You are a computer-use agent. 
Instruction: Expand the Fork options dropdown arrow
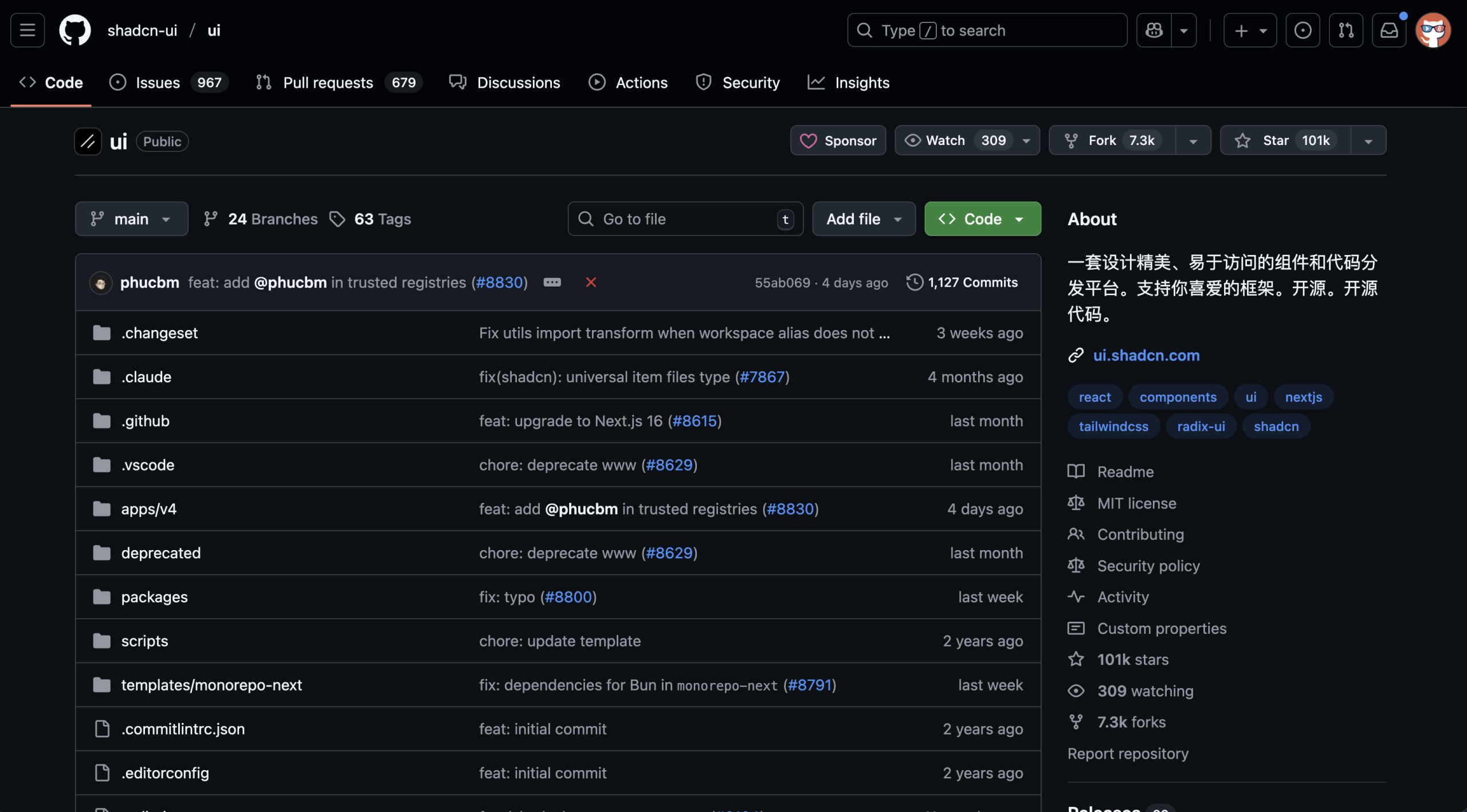point(1194,140)
